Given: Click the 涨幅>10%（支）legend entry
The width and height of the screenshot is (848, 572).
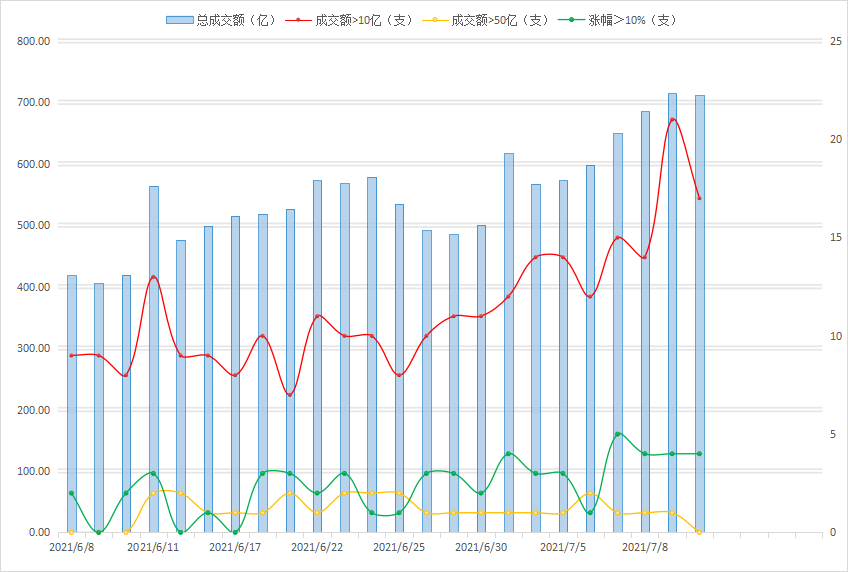Looking at the screenshot, I should [x=617, y=21].
